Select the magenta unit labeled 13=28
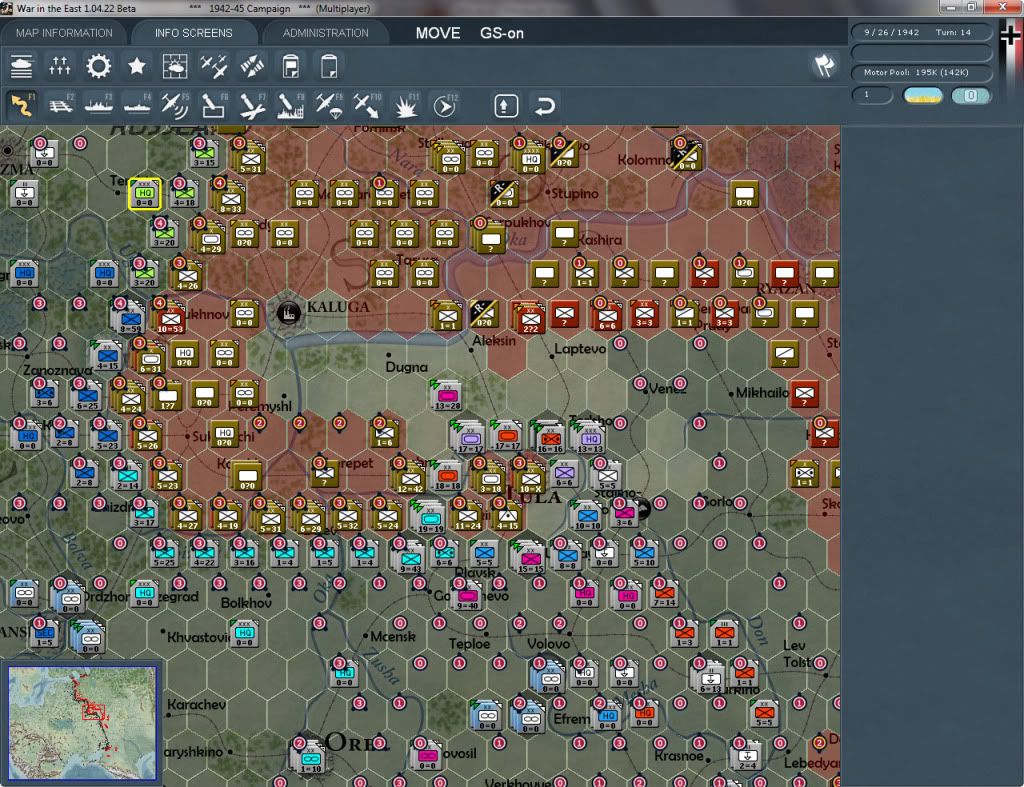 447,396
